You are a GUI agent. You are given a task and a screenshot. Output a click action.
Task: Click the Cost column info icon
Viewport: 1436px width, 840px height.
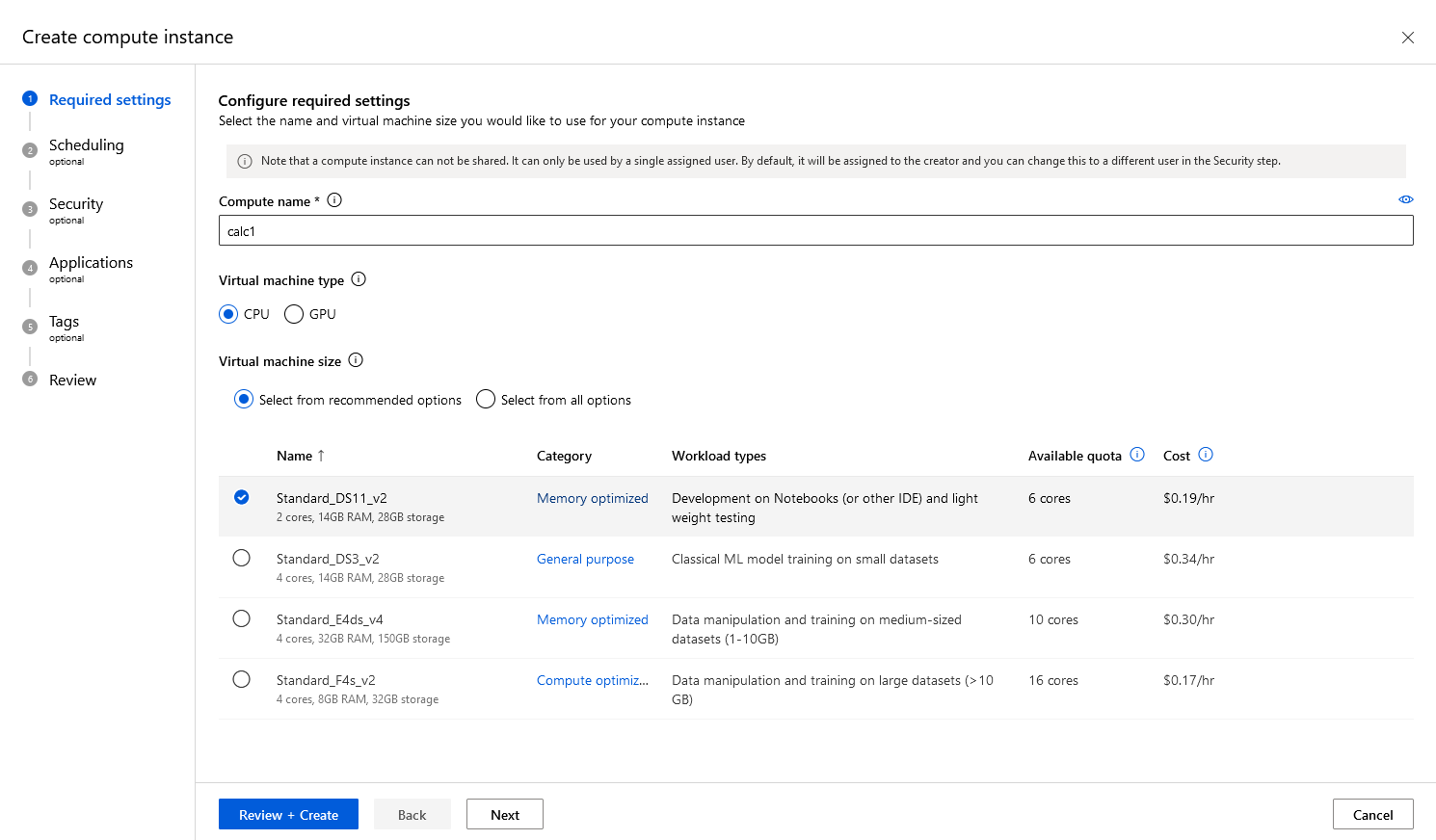click(1206, 455)
